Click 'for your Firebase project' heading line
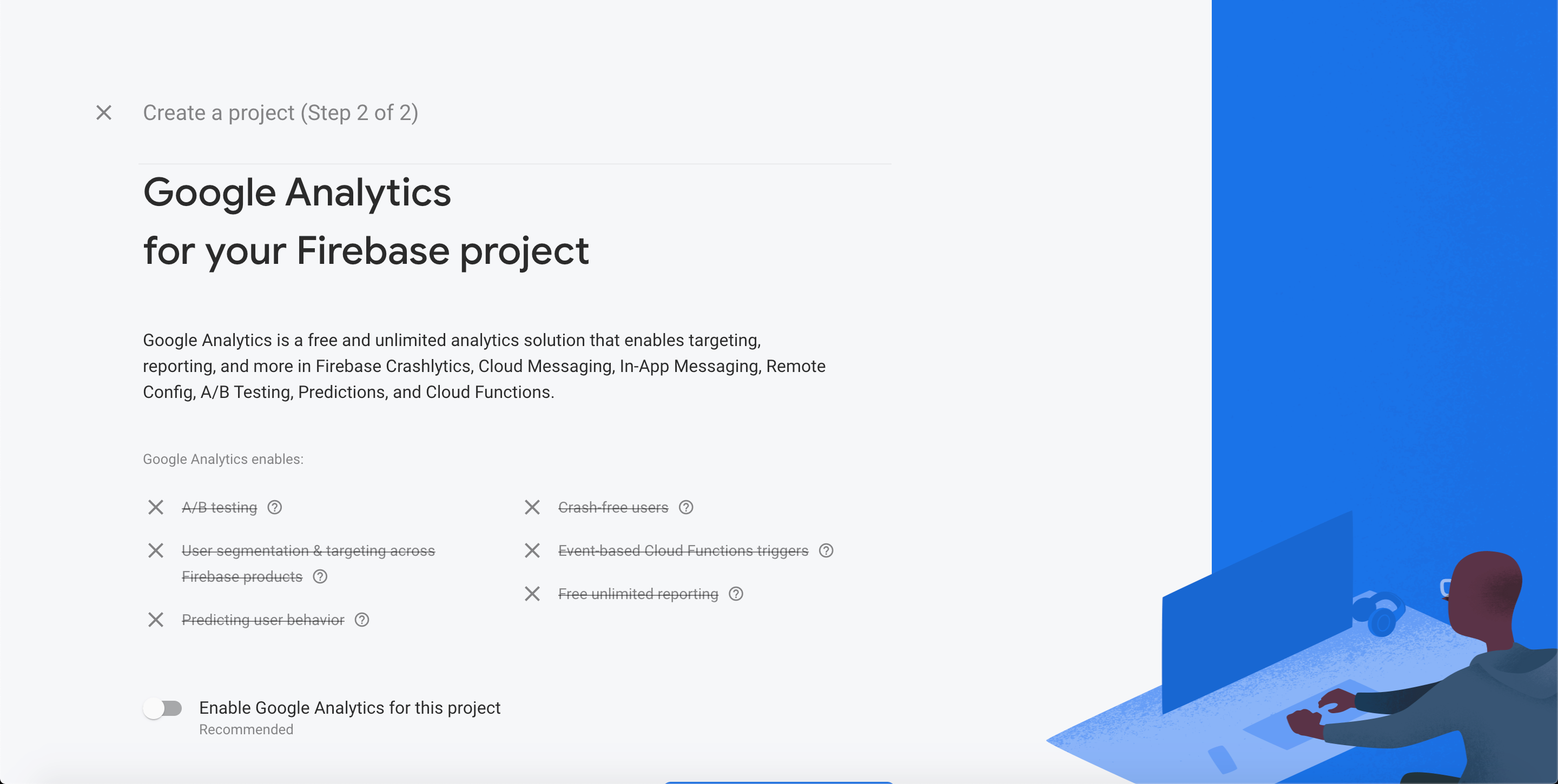Image resolution: width=1558 pixels, height=784 pixels. coord(366,251)
